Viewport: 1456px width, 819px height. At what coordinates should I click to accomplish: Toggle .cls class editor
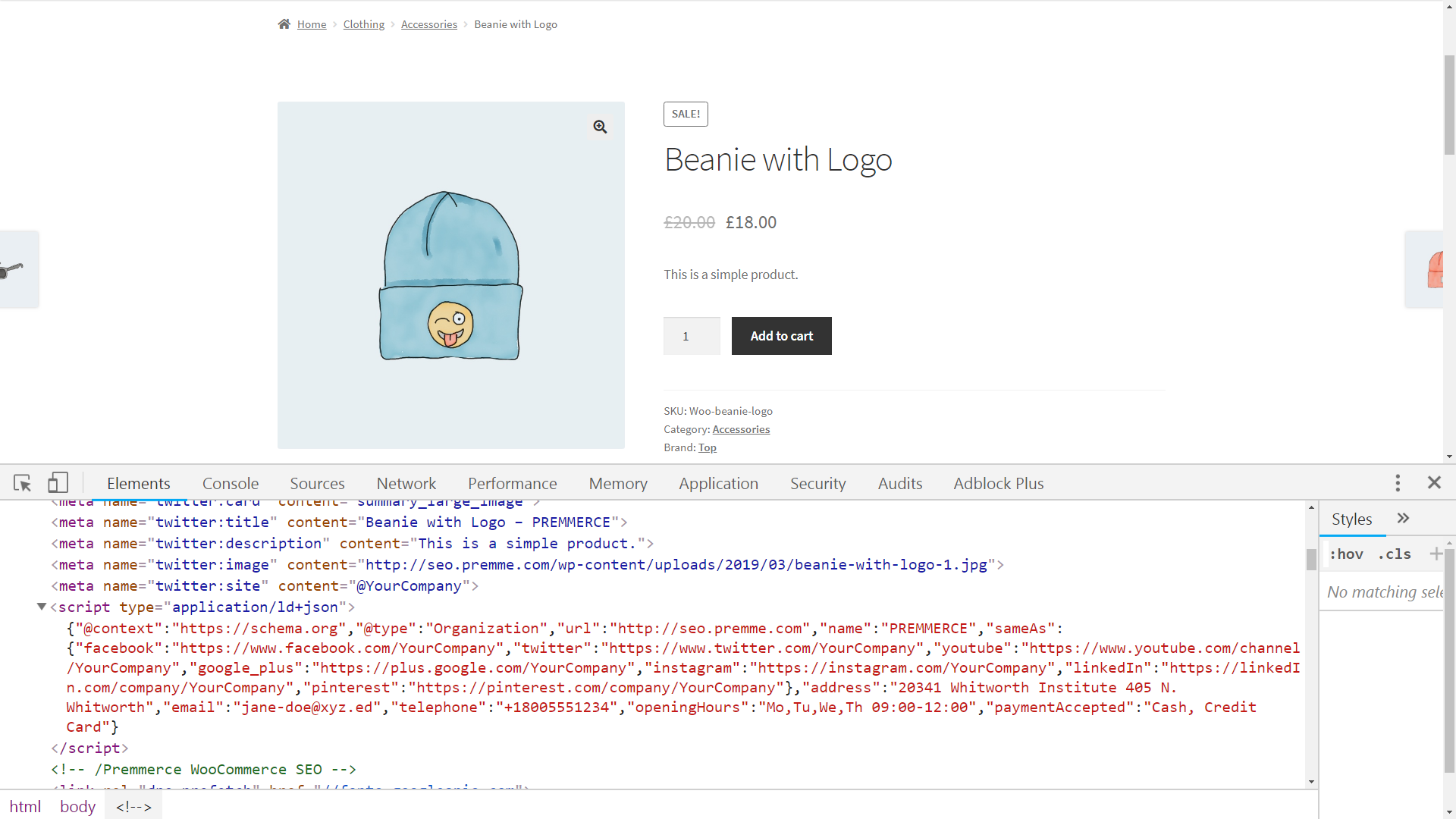(1395, 554)
